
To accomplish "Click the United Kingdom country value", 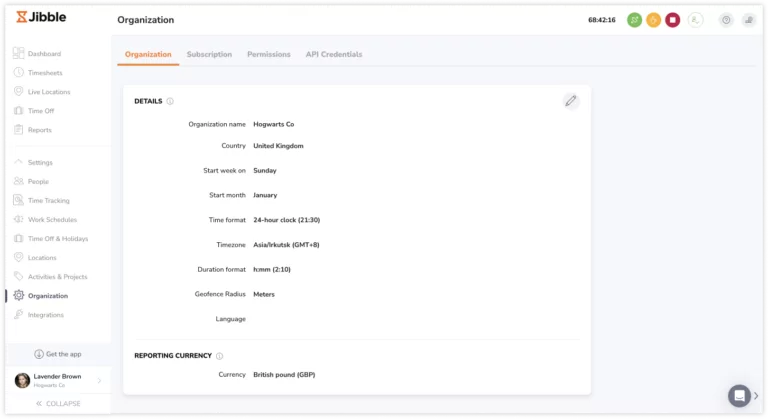I will pyautogui.click(x=278, y=146).
